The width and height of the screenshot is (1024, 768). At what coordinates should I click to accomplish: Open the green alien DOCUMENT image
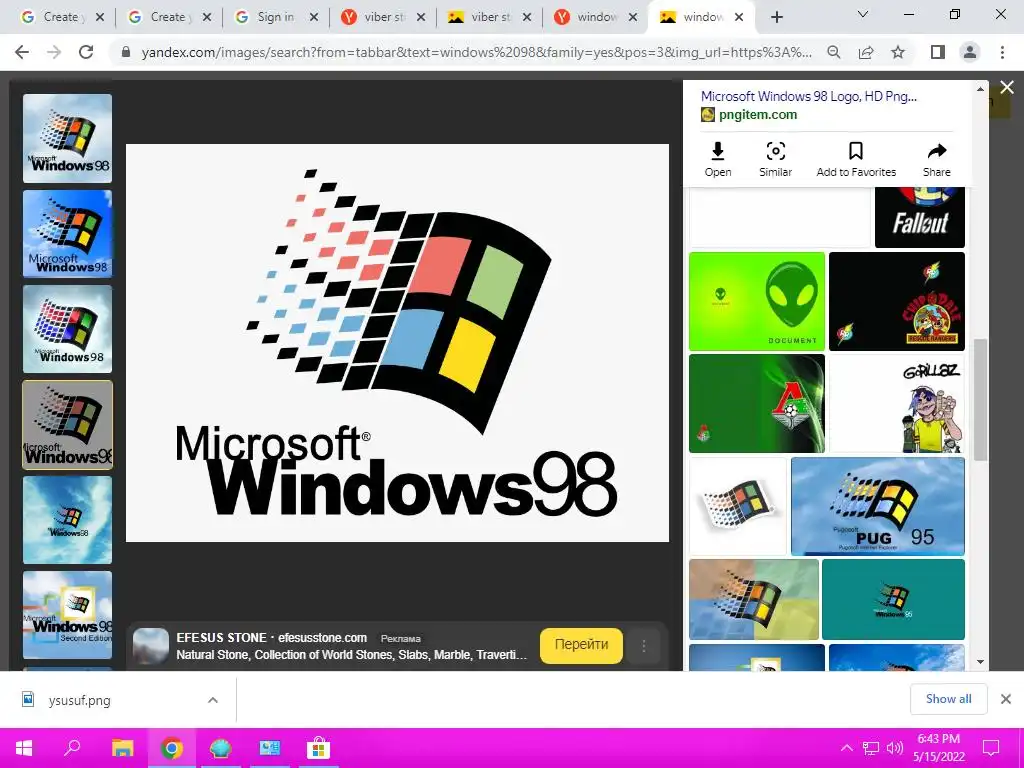click(757, 302)
